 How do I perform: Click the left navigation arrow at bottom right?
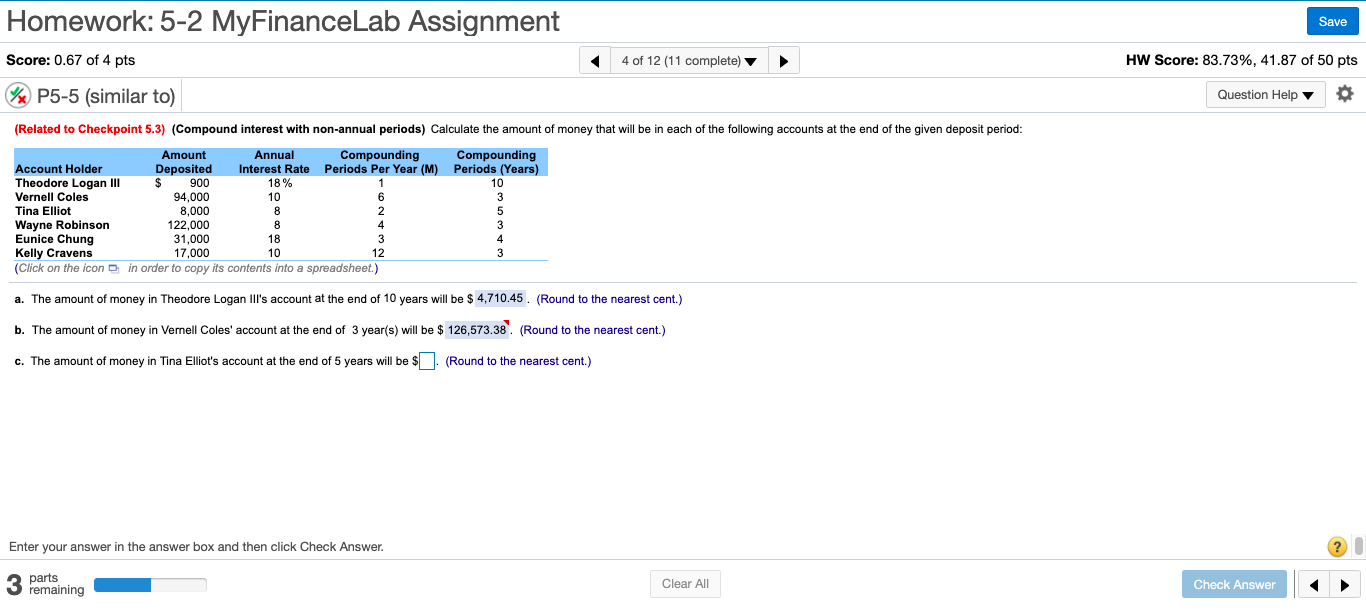pos(1314,584)
